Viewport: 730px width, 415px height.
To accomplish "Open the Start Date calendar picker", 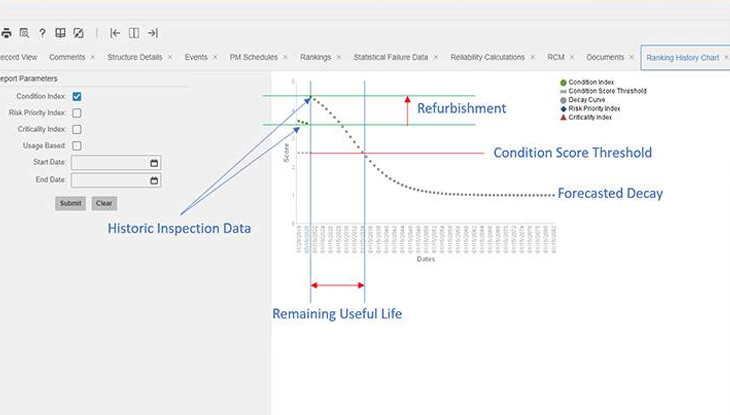I will point(154,162).
